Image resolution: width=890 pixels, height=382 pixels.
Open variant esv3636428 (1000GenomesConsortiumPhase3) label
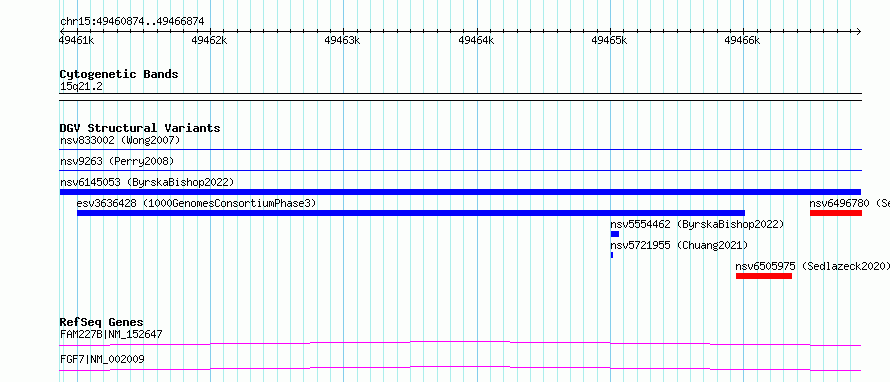[196, 203]
